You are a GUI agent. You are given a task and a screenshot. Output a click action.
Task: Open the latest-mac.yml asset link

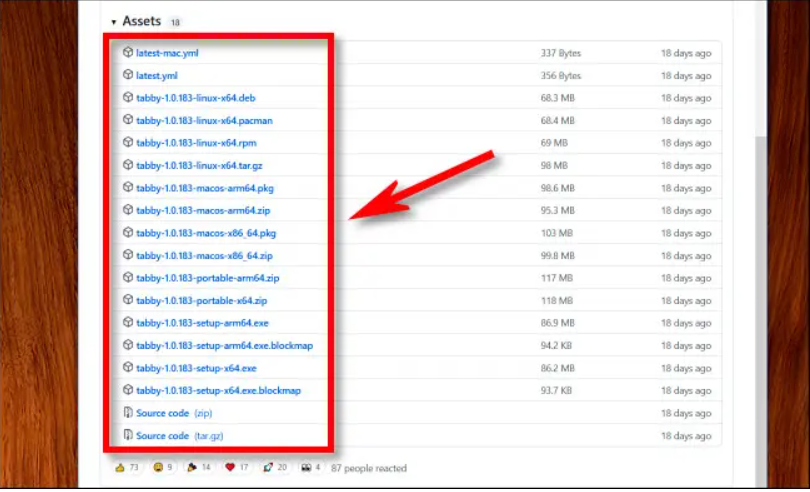167,53
